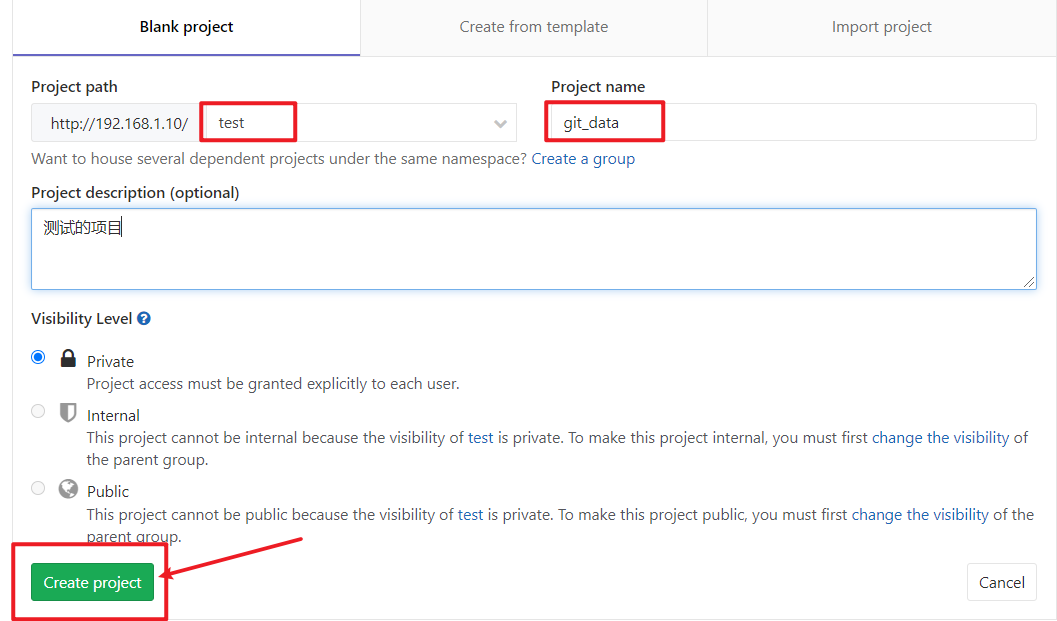Image resolution: width=1057 pixels, height=621 pixels.
Task: Click the Cancel button
Action: 1002,582
